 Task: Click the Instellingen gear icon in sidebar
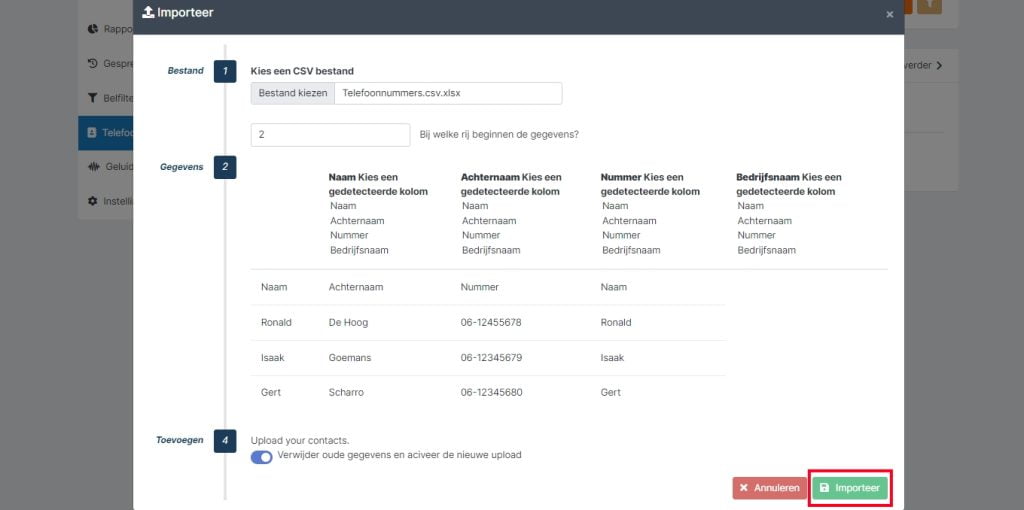tap(93, 201)
